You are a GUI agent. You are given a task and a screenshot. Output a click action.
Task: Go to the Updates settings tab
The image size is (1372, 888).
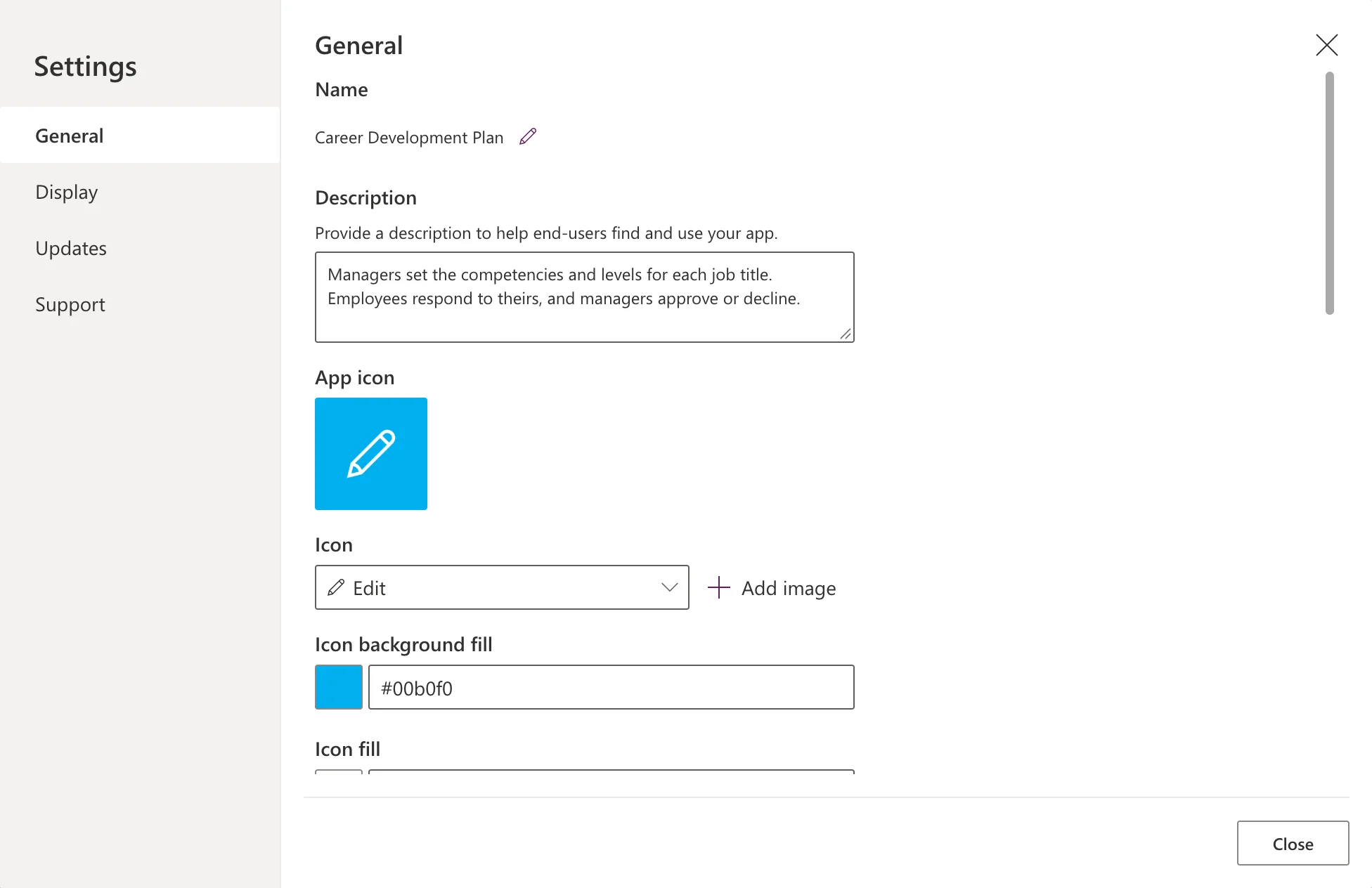[x=140, y=247]
